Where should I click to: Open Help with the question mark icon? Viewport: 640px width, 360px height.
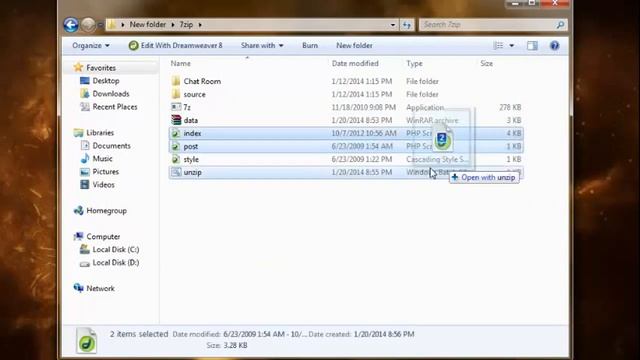[x=554, y=45]
